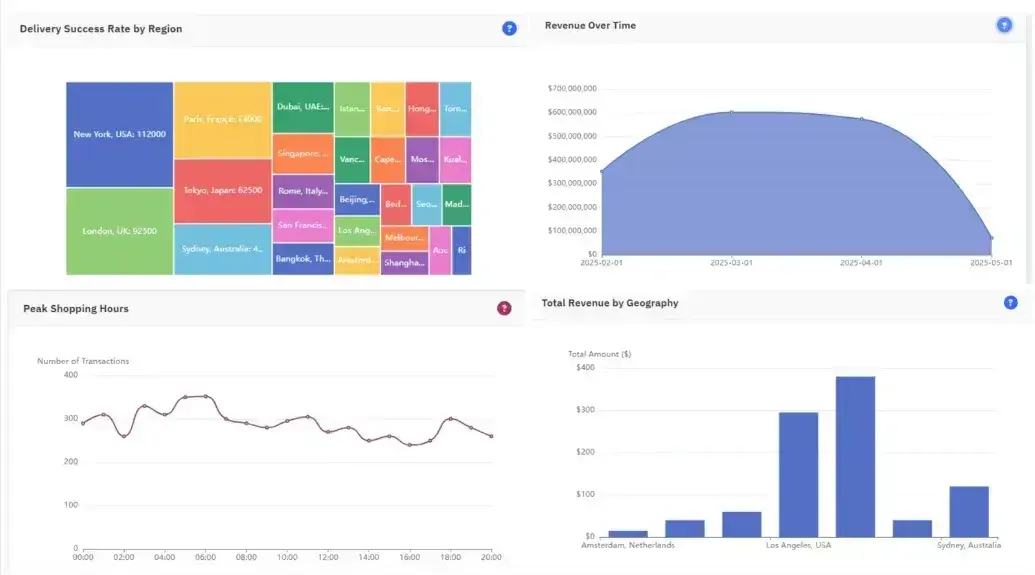Click the Singapore treemap tile
Screen dimensions: 1035x575
[x=303, y=153]
